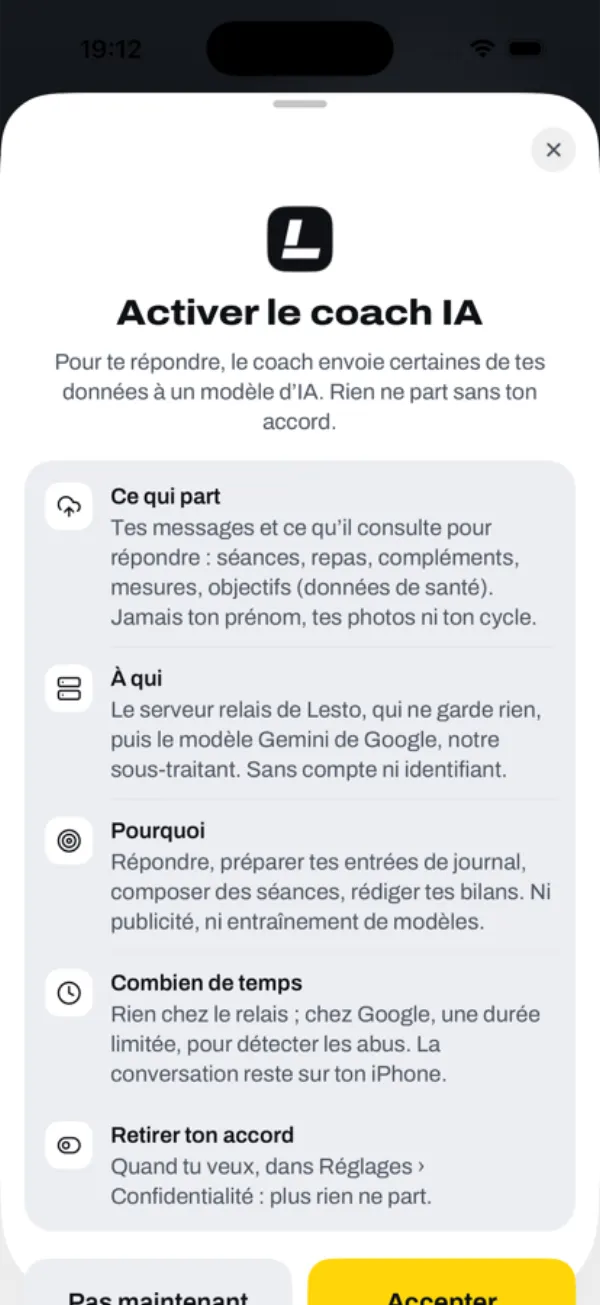600x1305 pixels.
Task: Tap the sheet grabber handle
Action: click(x=300, y=103)
